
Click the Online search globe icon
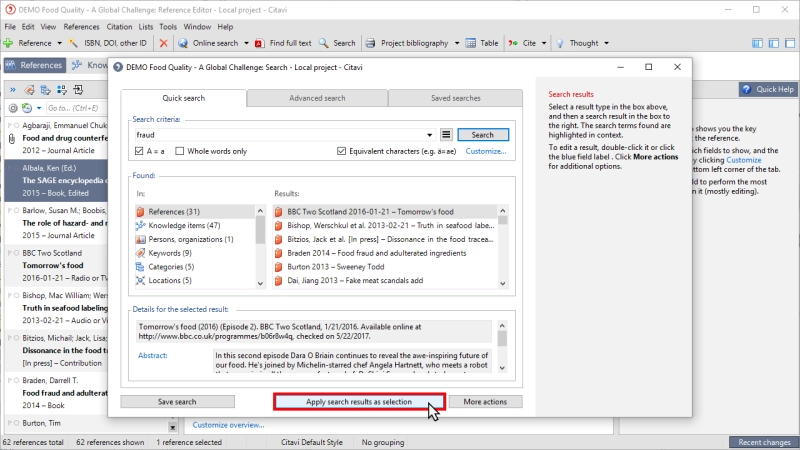tap(183, 43)
